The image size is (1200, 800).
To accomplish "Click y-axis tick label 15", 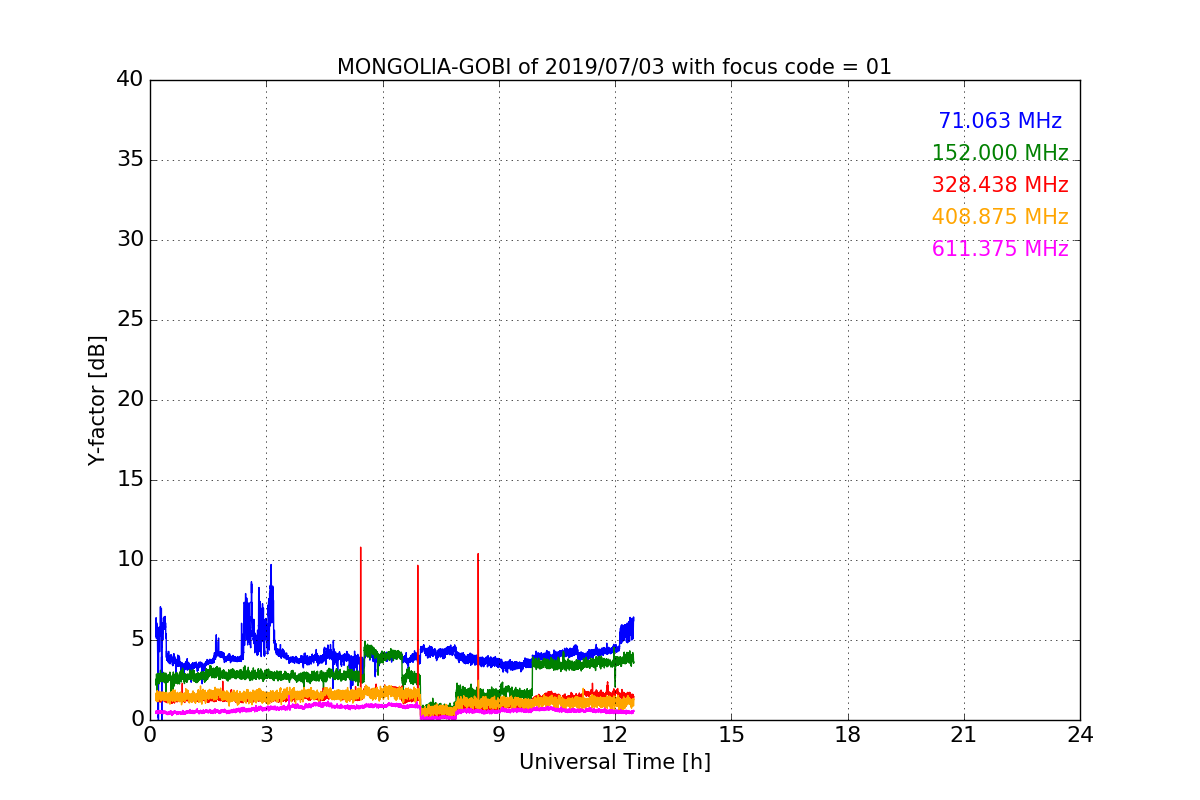I will (x=130, y=479).
